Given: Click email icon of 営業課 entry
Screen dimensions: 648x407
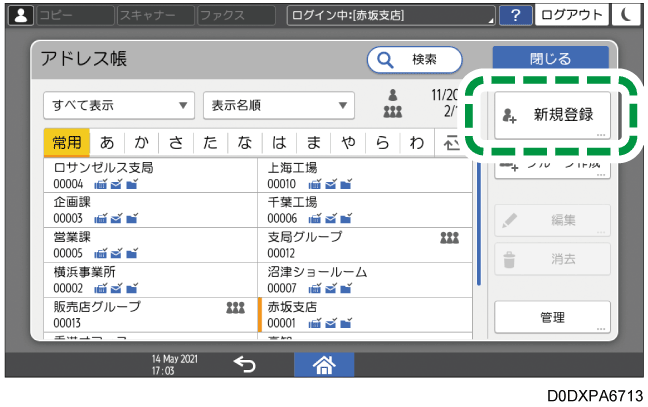Looking at the screenshot, I should click(116, 253).
